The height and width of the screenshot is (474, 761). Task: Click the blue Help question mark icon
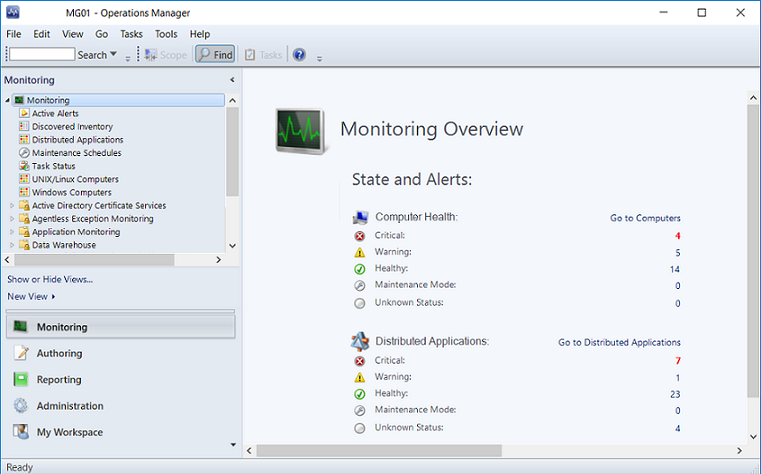tap(299, 55)
